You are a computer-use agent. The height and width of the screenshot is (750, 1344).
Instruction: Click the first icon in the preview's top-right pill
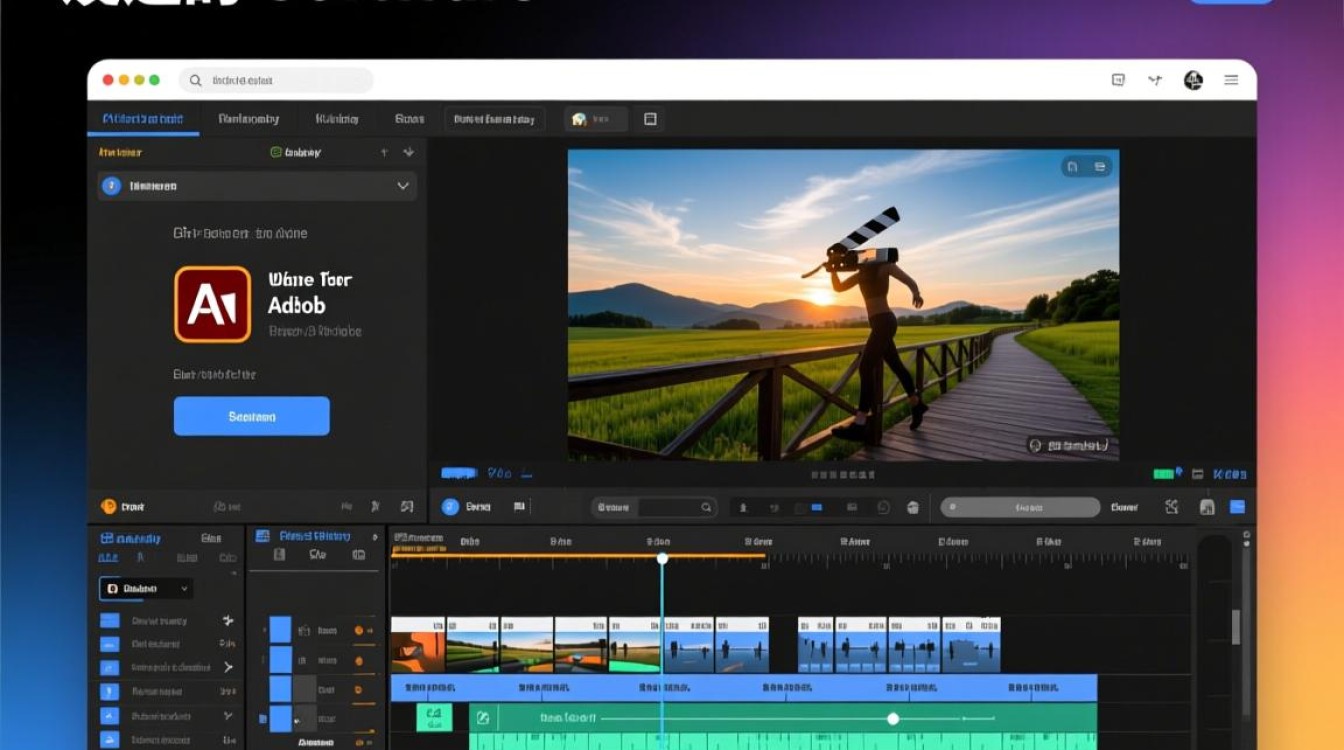coord(1072,167)
